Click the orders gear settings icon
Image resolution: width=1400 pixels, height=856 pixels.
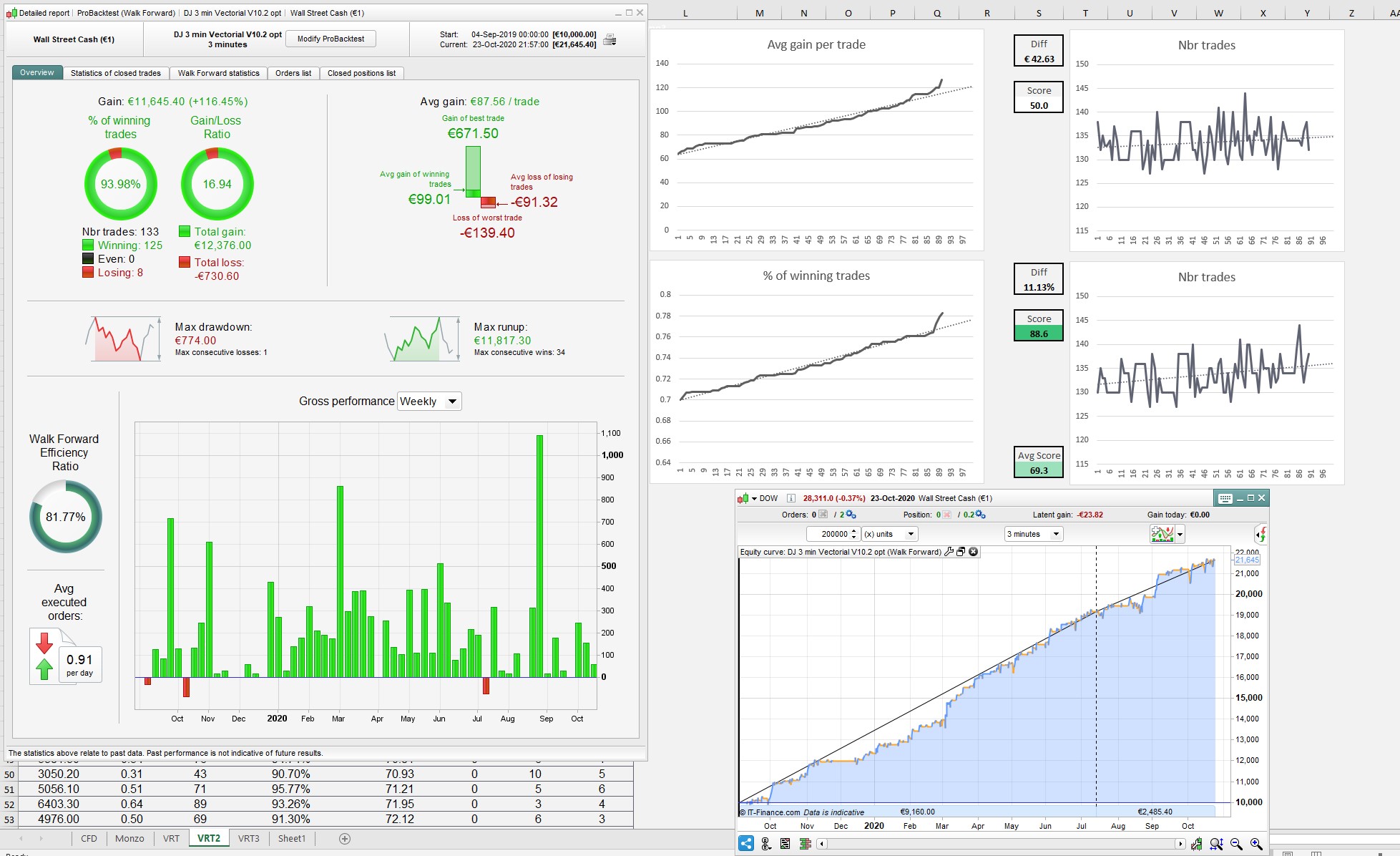point(851,515)
